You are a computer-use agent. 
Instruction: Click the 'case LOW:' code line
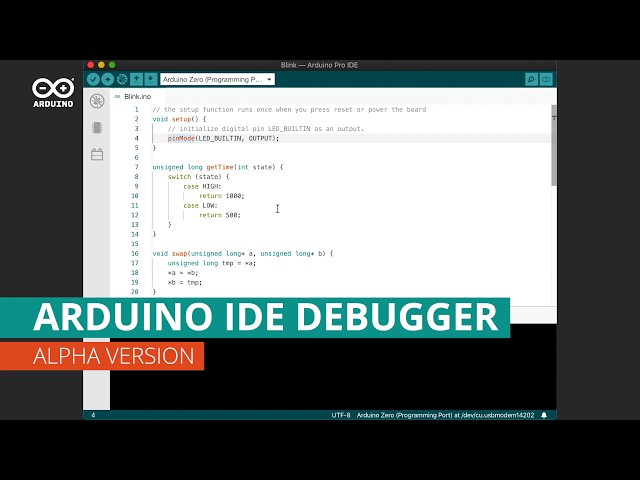[x=200, y=205]
